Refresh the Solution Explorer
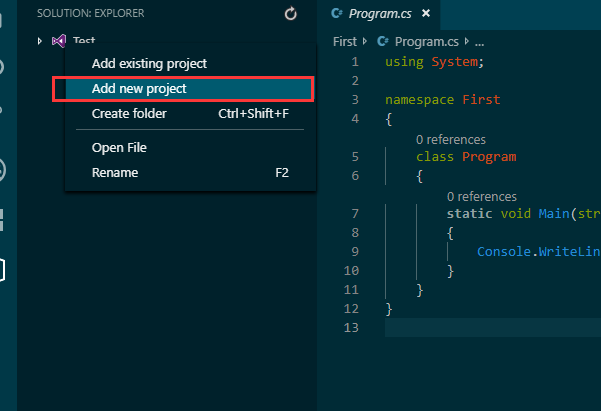Screen dimensions: 601x411 coord(291,14)
